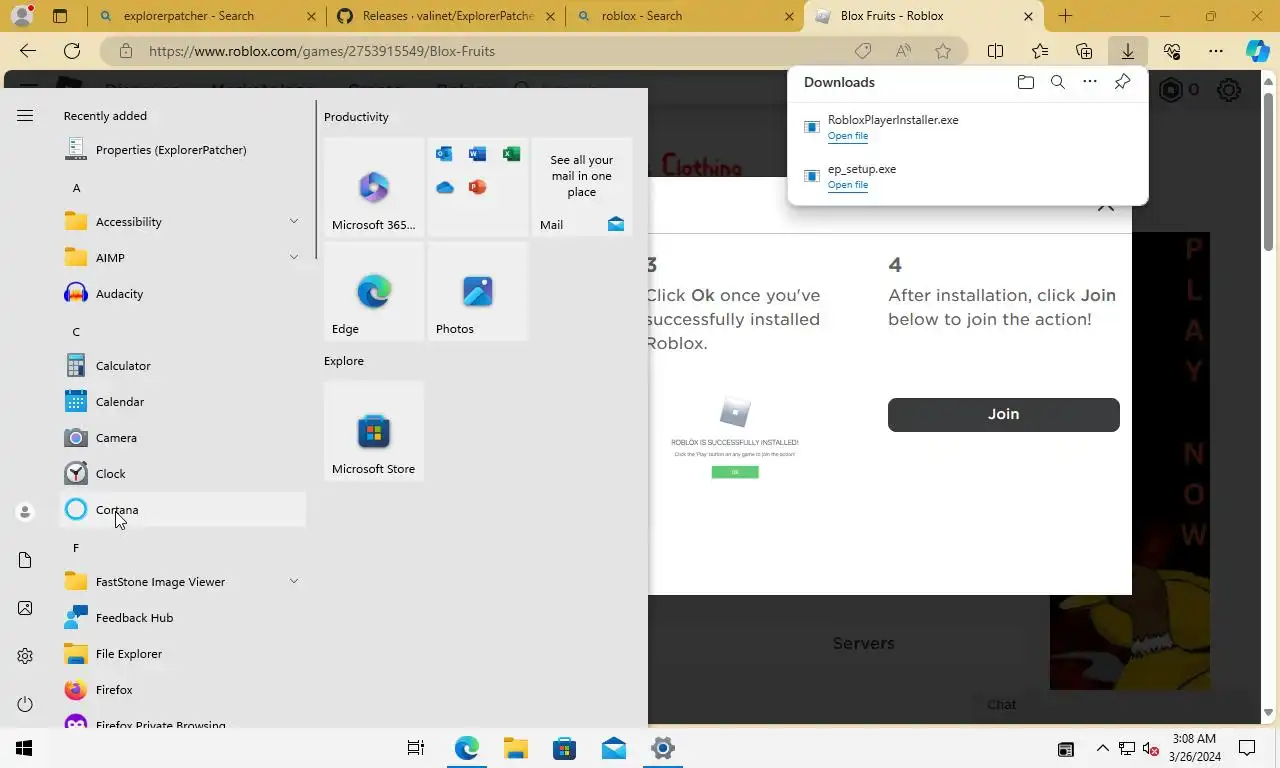Click the Robux icon in Roblox header
This screenshot has width=1280, height=768.
coord(1170,90)
